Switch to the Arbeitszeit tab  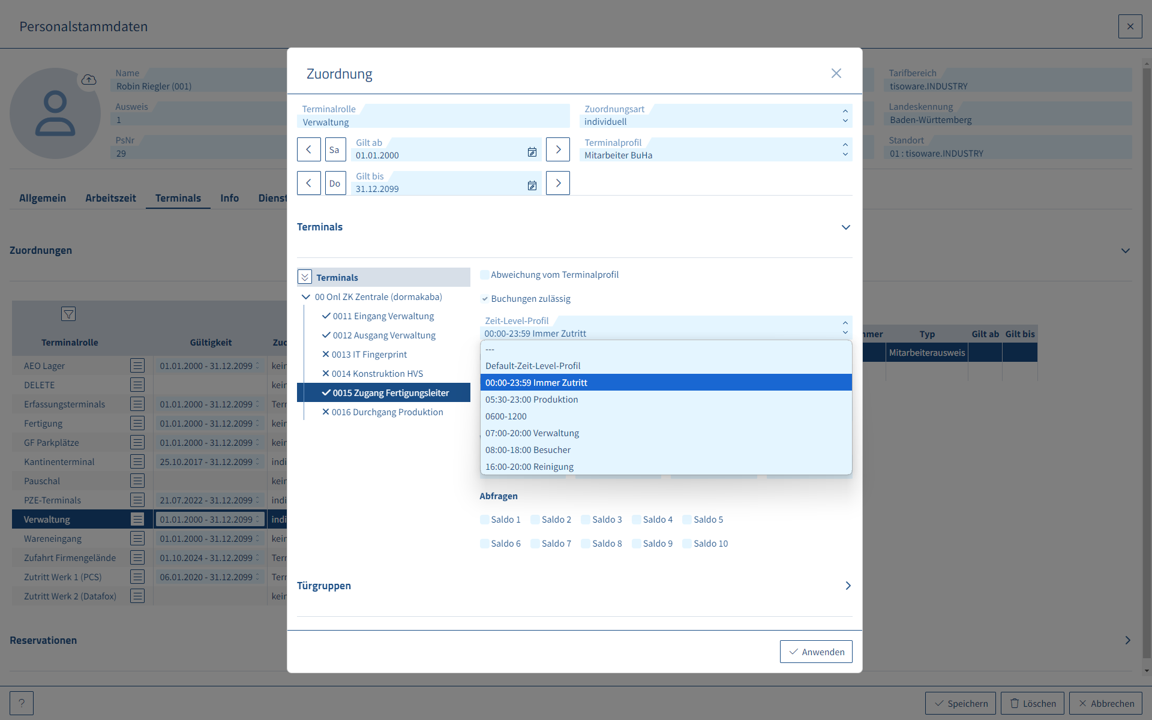click(x=110, y=198)
